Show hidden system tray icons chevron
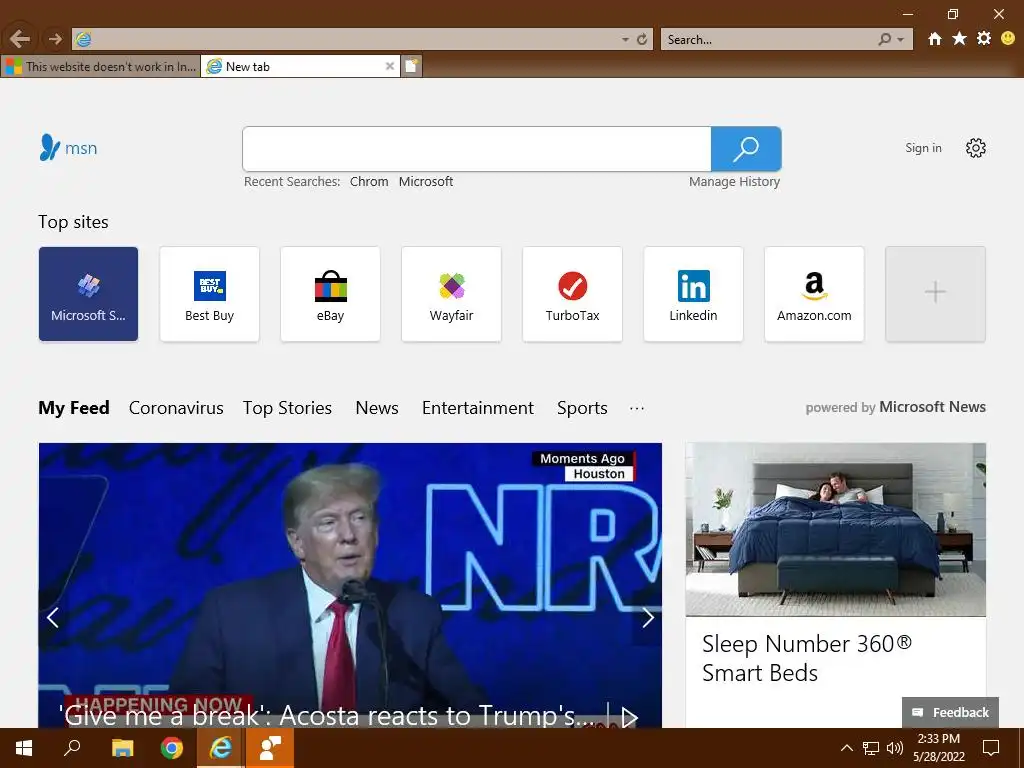Image resolution: width=1024 pixels, height=768 pixels. 846,748
